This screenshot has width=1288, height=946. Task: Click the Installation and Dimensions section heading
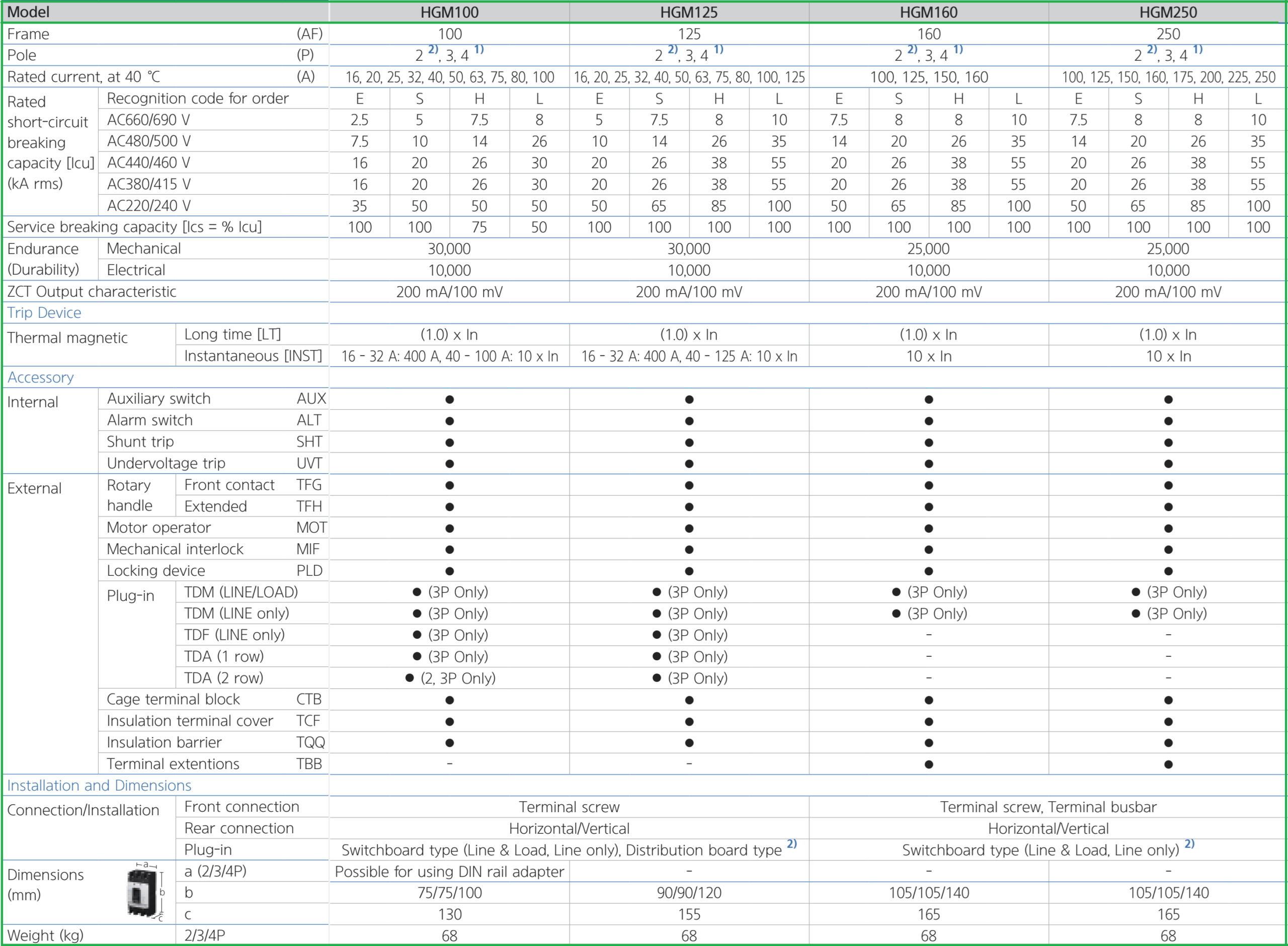coord(99,785)
